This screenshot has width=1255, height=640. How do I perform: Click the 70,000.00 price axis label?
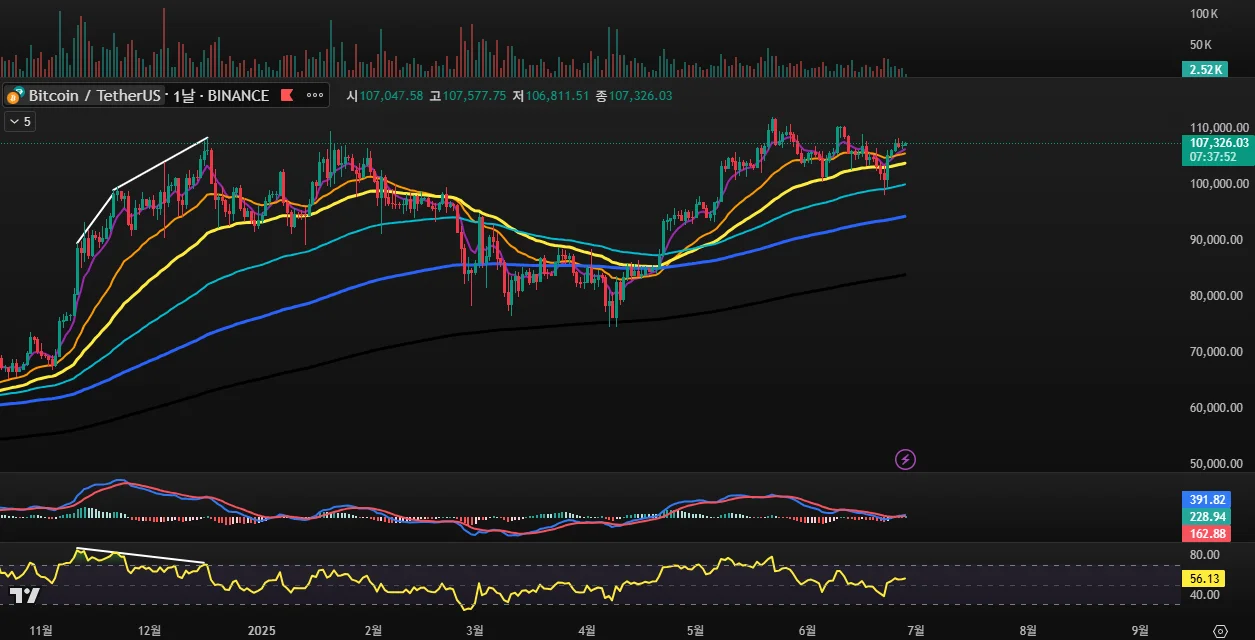tap(1218, 352)
